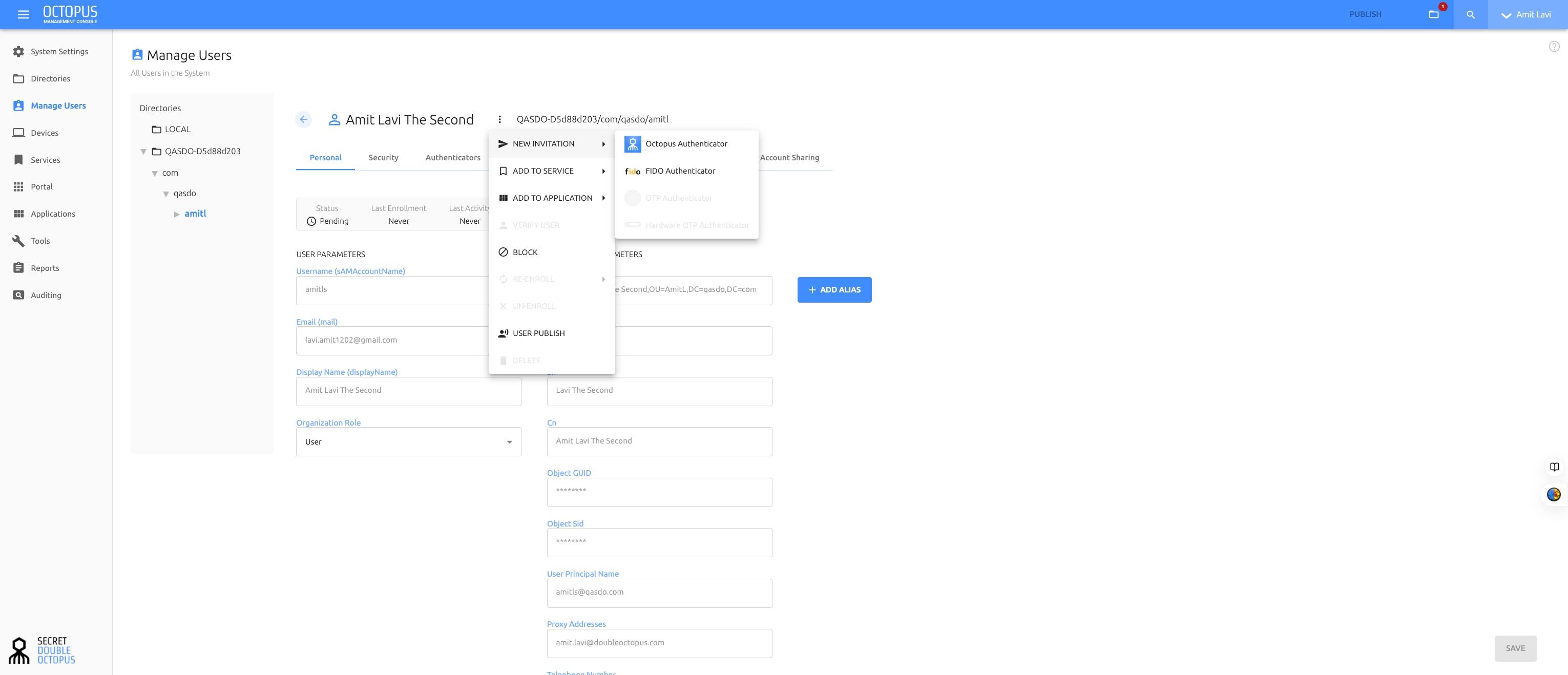
Task: Select the LOCAL directory in tree
Action: (178, 130)
